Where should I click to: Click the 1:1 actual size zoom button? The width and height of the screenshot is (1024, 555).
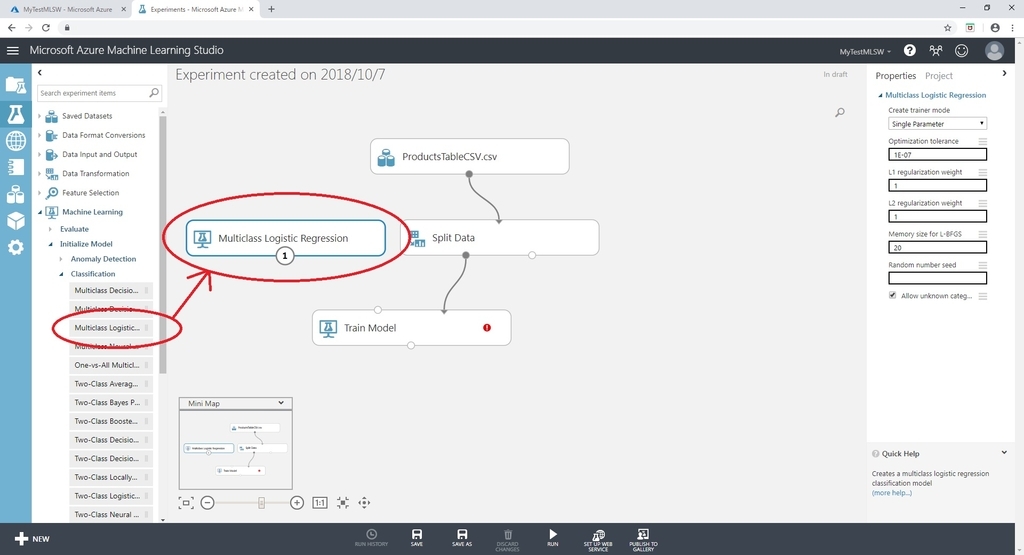(x=319, y=503)
